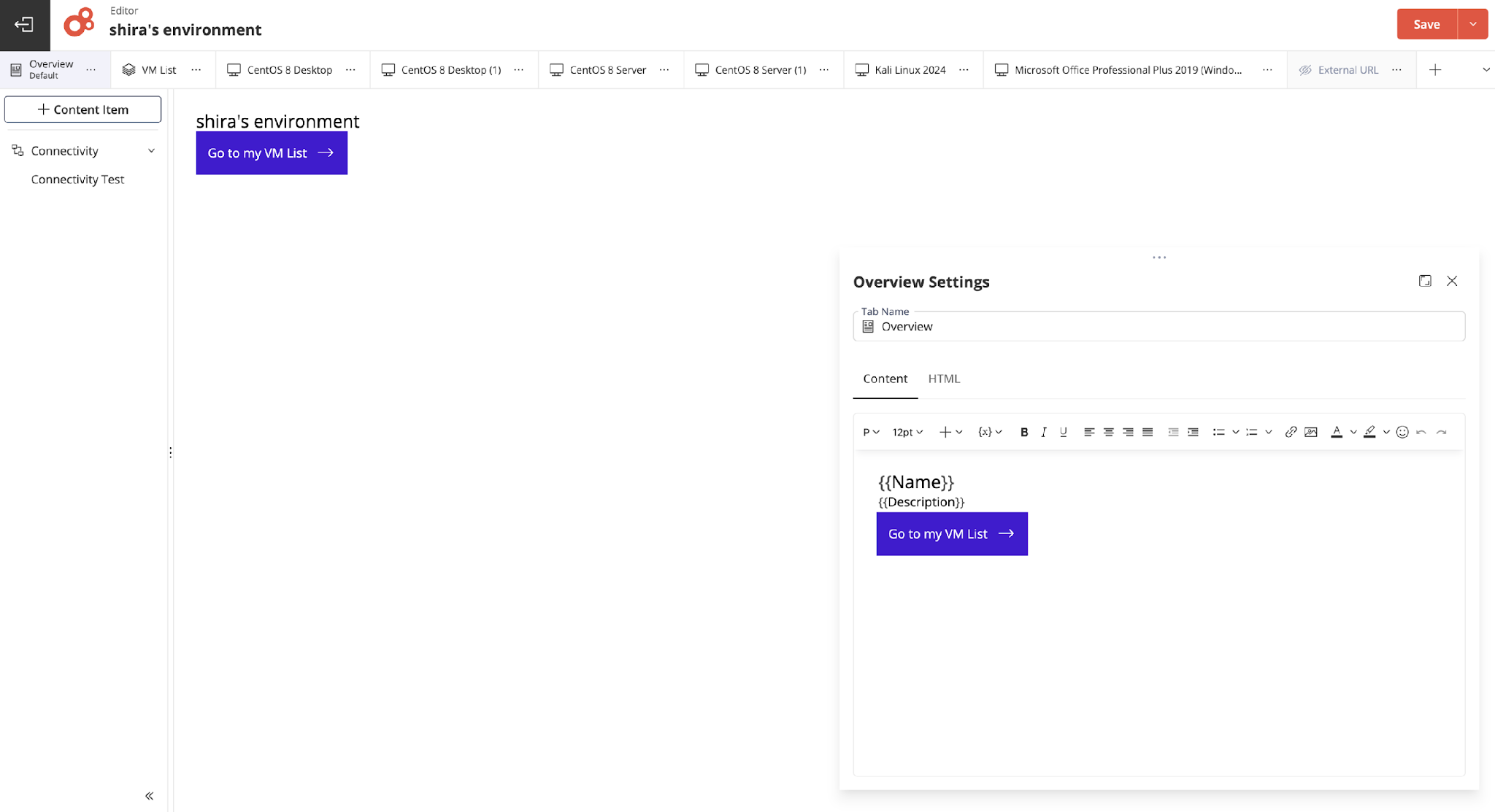This screenshot has width=1495, height=812.
Task: Center align text
Action: 1109,432
